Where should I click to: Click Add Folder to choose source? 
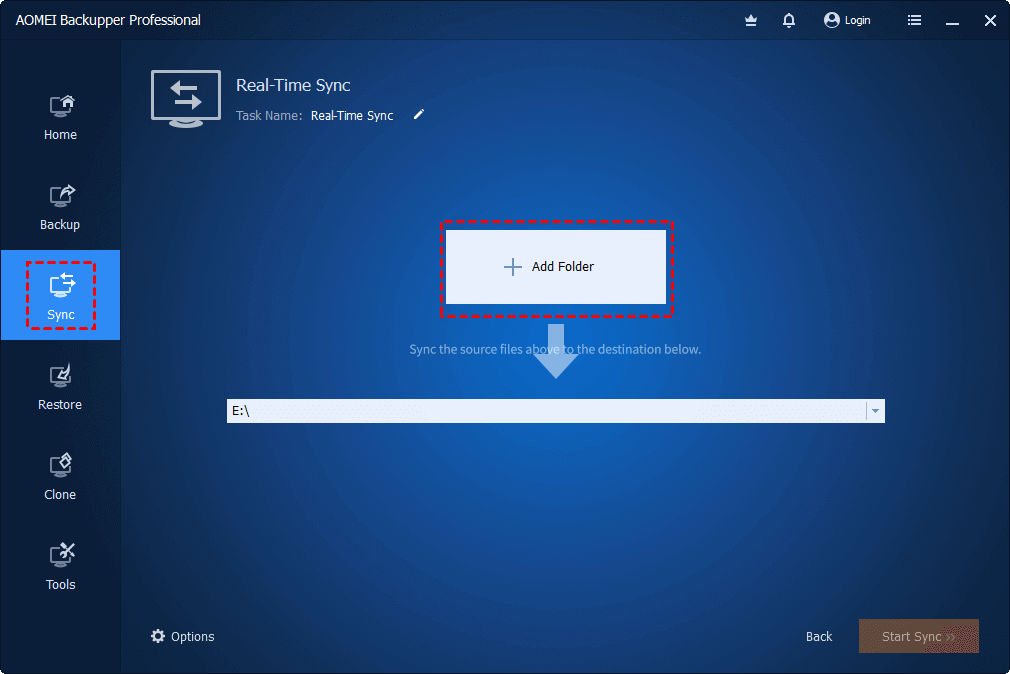pyautogui.click(x=556, y=267)
